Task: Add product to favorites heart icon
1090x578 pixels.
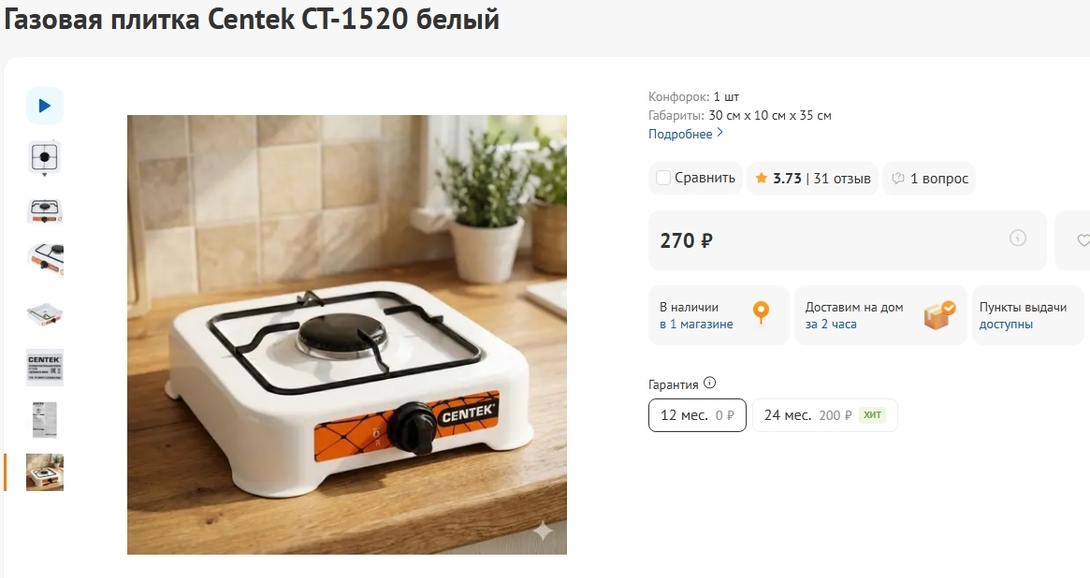Action: [1083, 240]
